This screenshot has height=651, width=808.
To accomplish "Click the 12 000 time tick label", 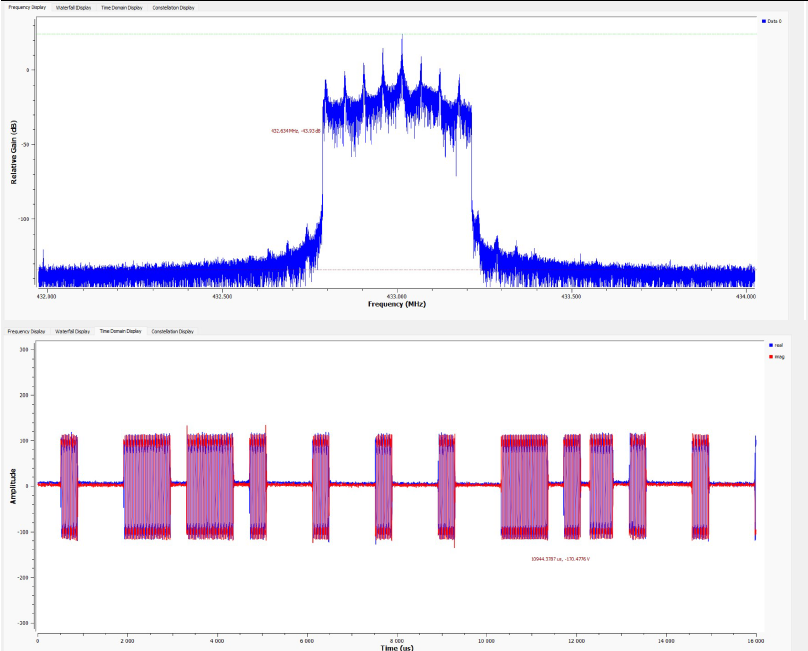I will pos(577,641).
